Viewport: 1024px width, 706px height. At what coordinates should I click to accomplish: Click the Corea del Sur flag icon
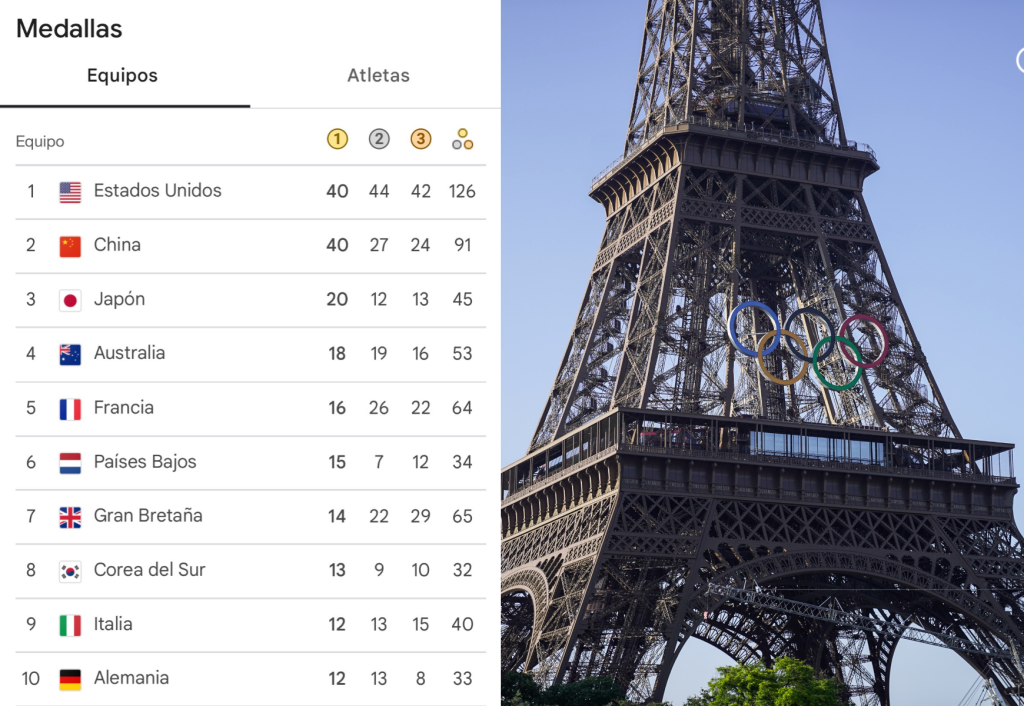(70, 571)
